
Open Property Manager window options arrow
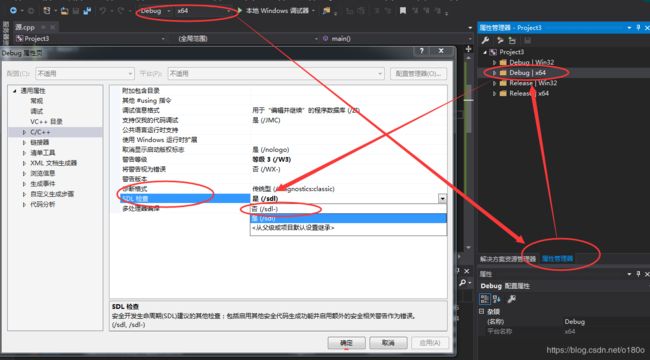[x=629, y=27]
